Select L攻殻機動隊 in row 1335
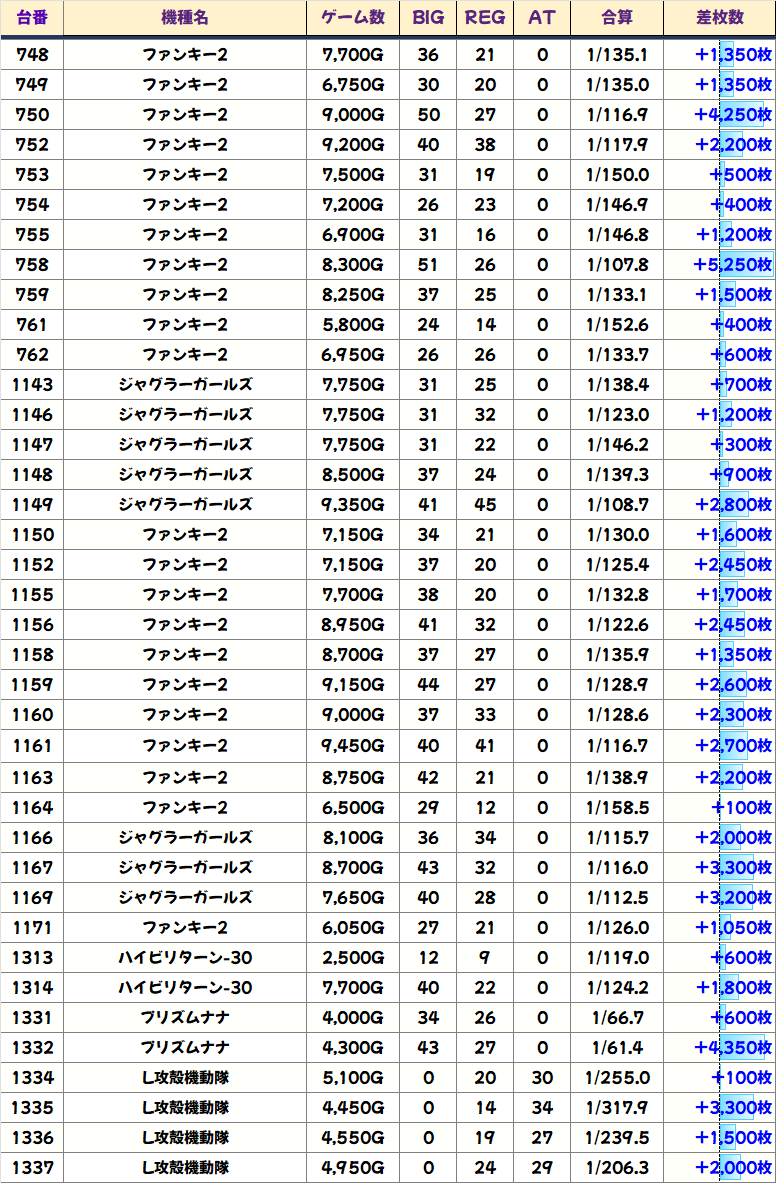 click(x=185, y=1108)
